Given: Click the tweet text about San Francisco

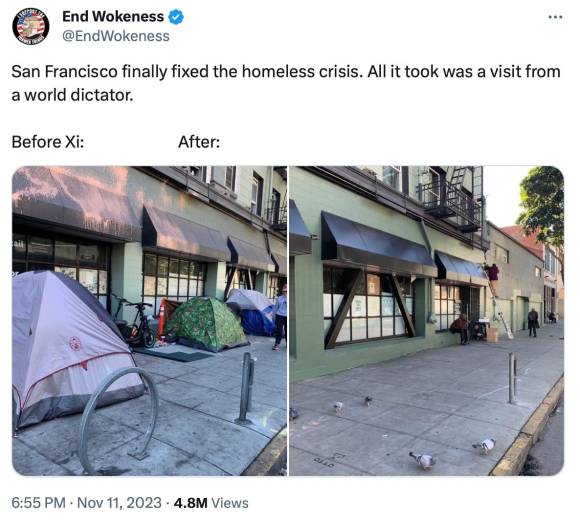Looking at the screenshot, I should tap(286, 83).
